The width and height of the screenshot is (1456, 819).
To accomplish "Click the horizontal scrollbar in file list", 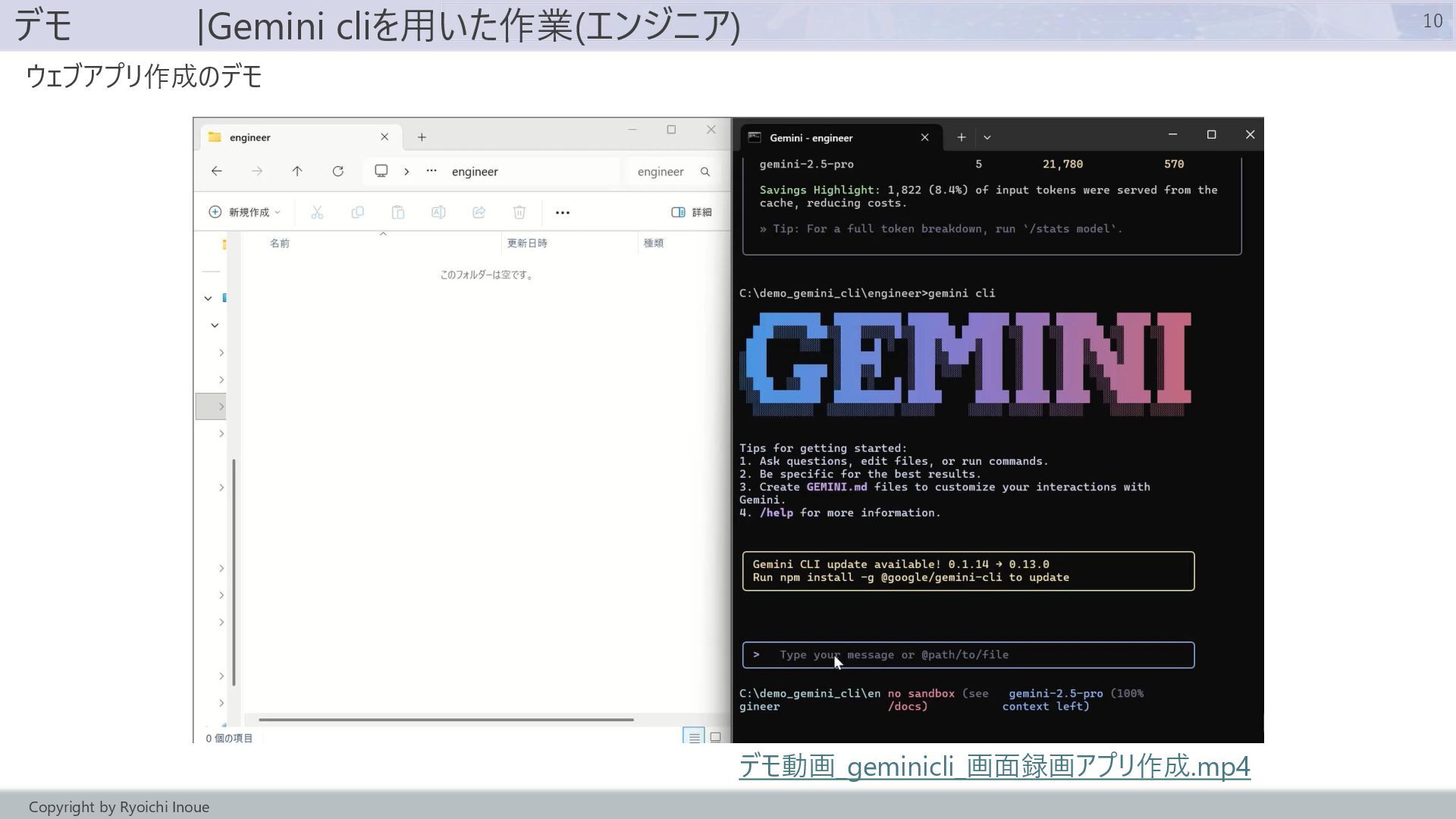I will click(x=446, y=719).
